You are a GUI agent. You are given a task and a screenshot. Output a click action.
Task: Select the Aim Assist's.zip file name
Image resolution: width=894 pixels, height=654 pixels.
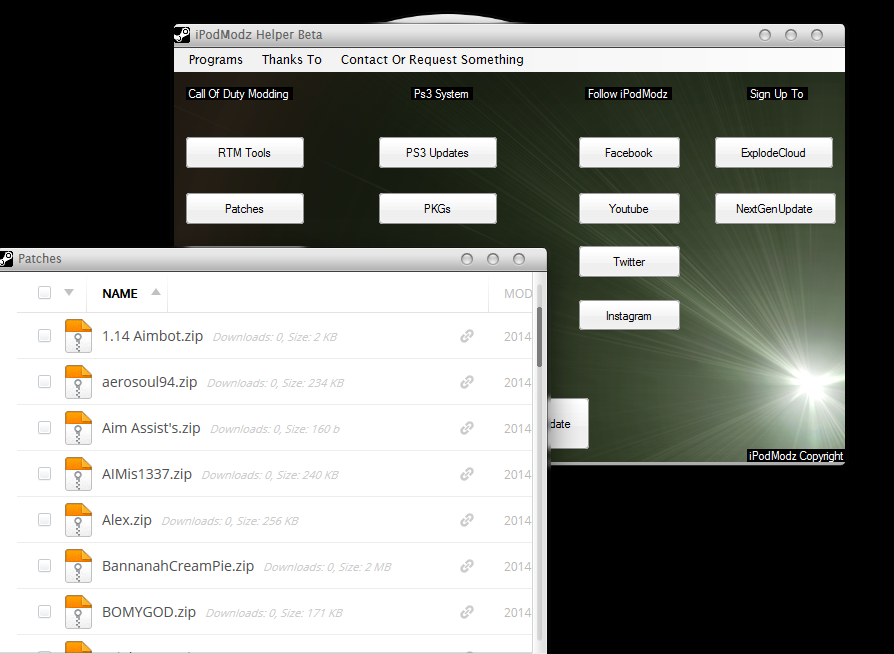tap(151, 428)
